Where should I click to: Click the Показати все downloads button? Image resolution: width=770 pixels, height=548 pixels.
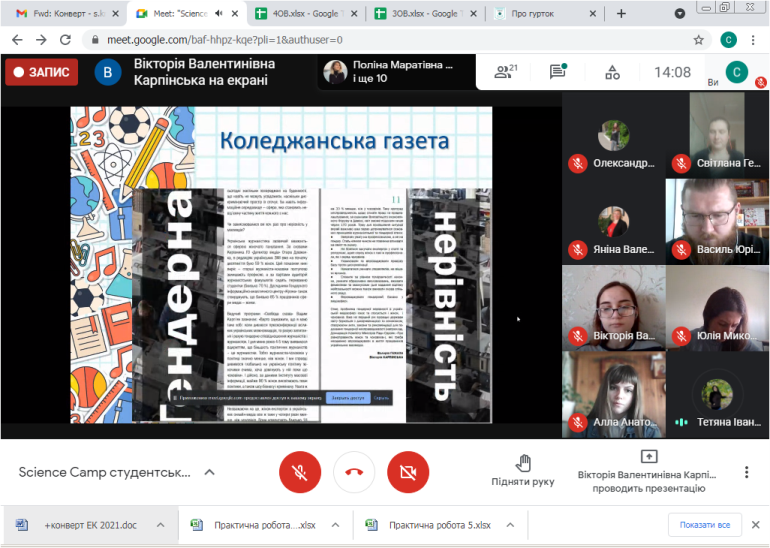[704, 525]
